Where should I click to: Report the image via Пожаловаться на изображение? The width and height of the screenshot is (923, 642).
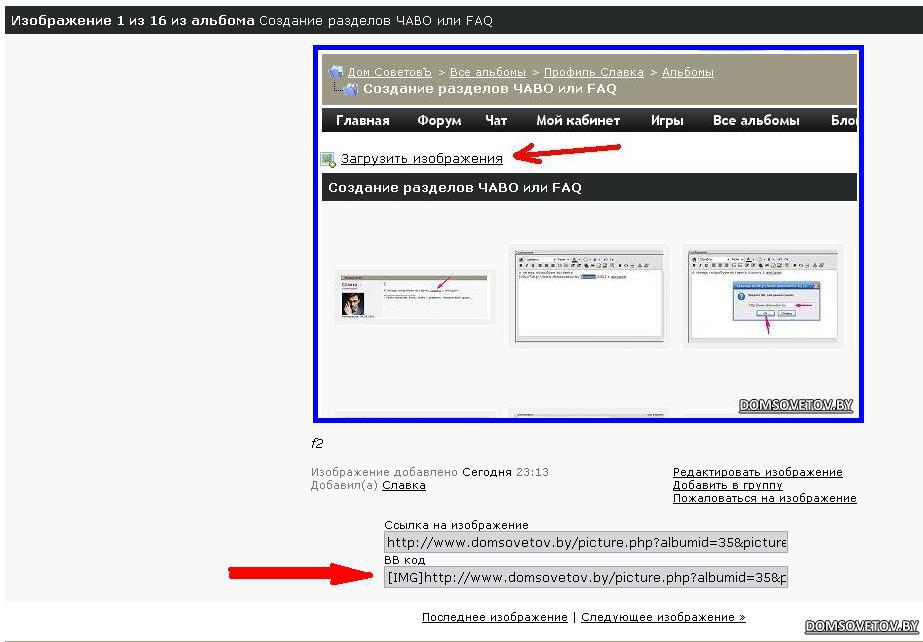click(764, 498)
